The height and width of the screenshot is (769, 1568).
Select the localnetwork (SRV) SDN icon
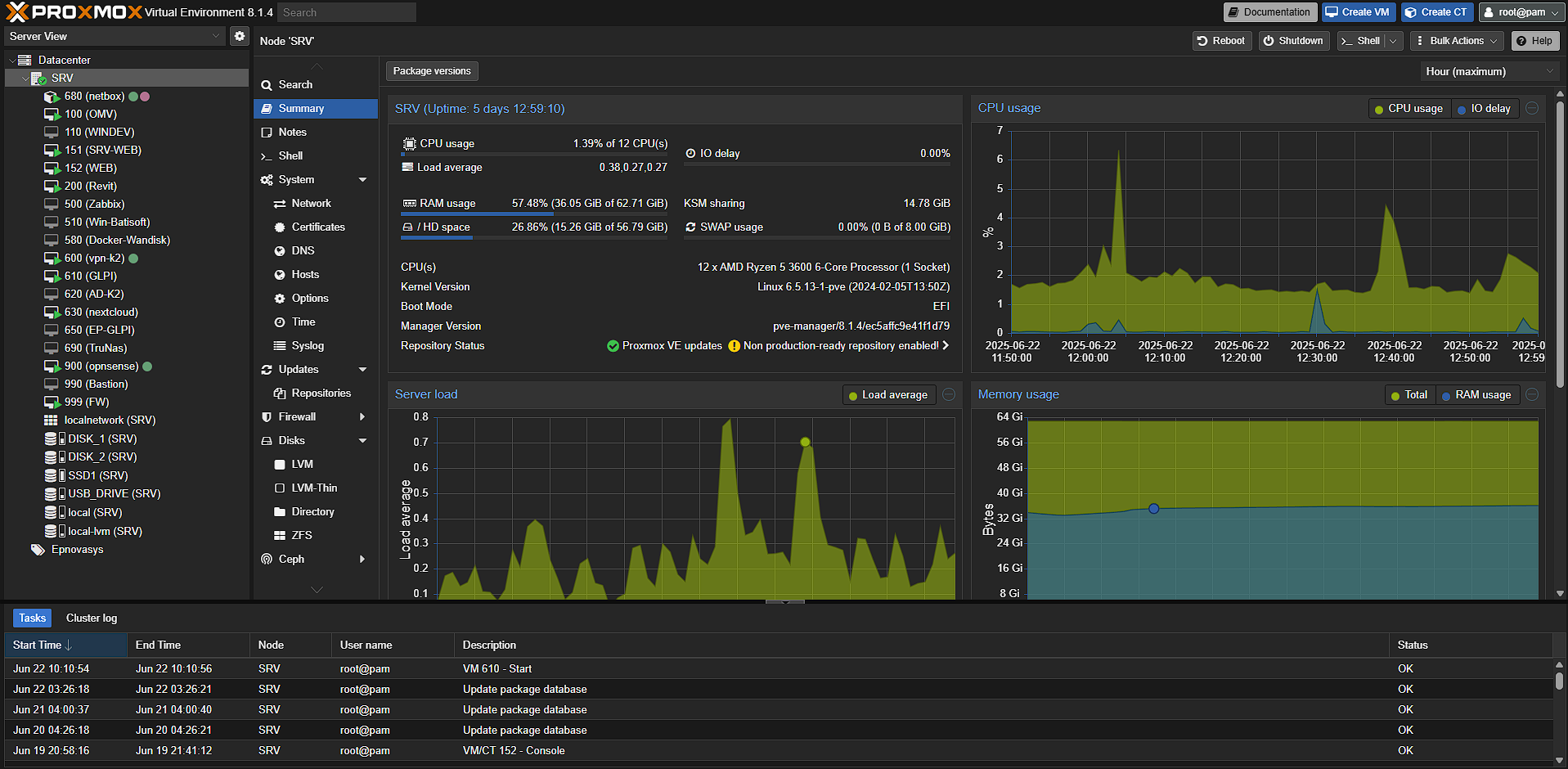pyautogui.click(x=51, y=420)
